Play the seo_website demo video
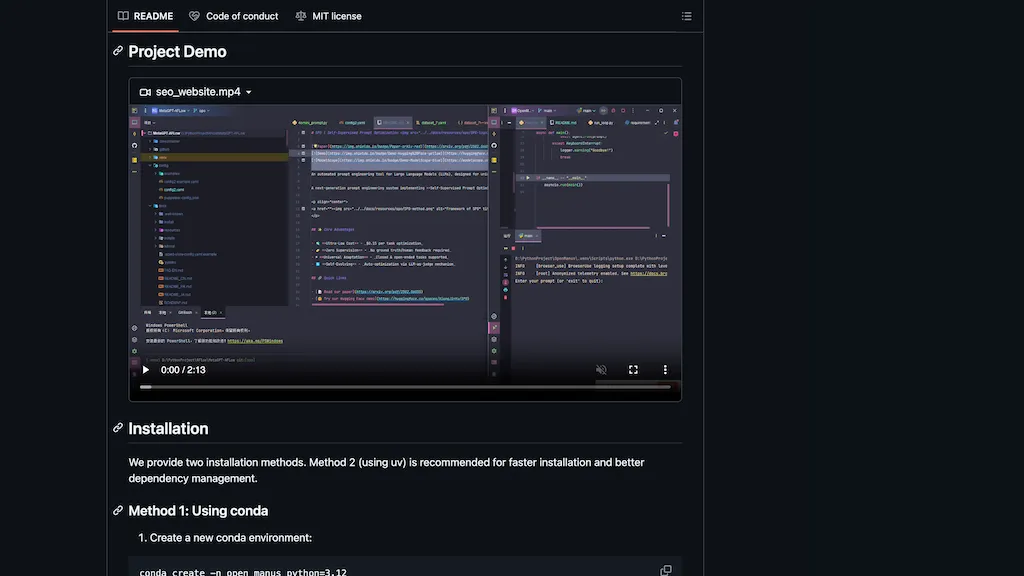This screenshot has height=576, width=1024. (146, 369)
